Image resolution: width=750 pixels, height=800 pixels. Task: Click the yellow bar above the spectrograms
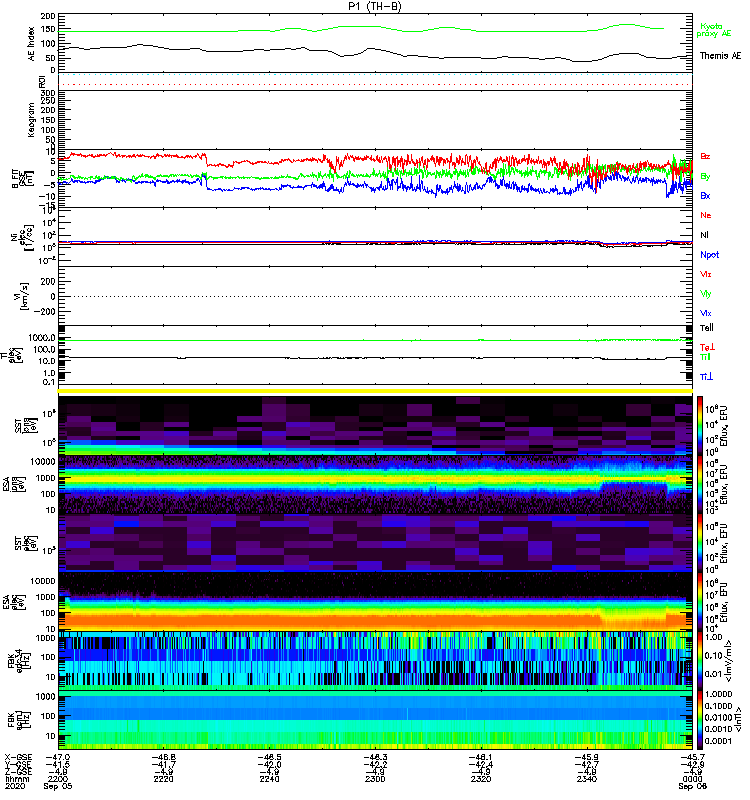point(375,391)
